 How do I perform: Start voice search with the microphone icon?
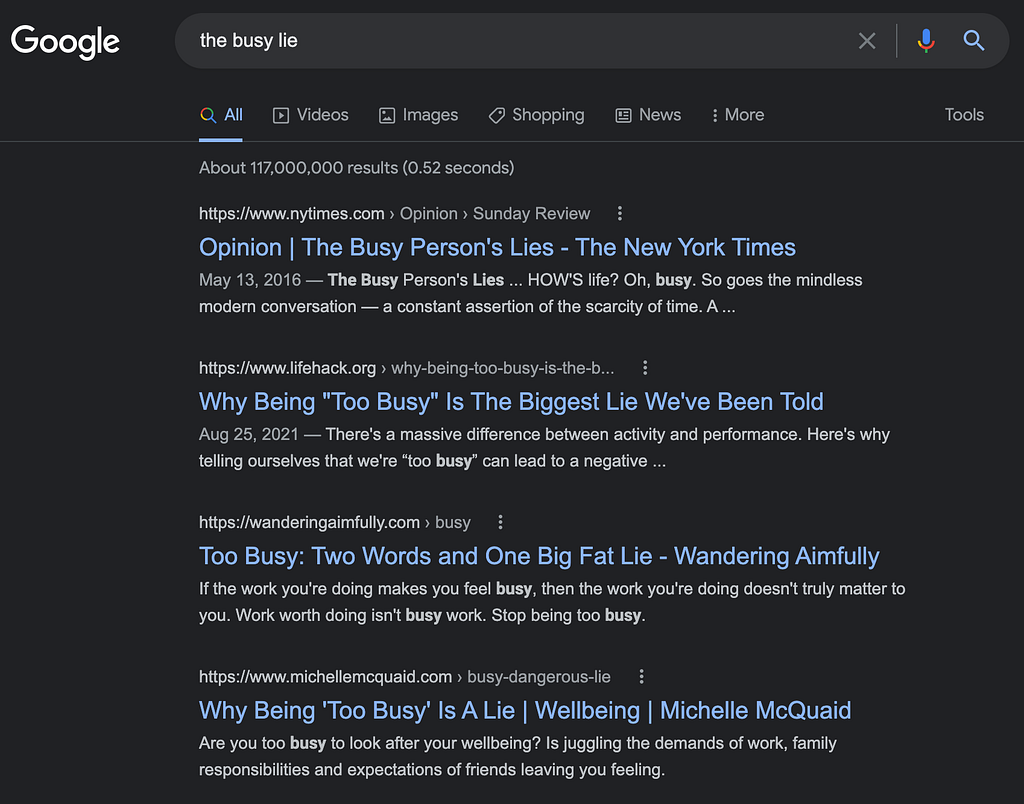(x=925, y=40)
